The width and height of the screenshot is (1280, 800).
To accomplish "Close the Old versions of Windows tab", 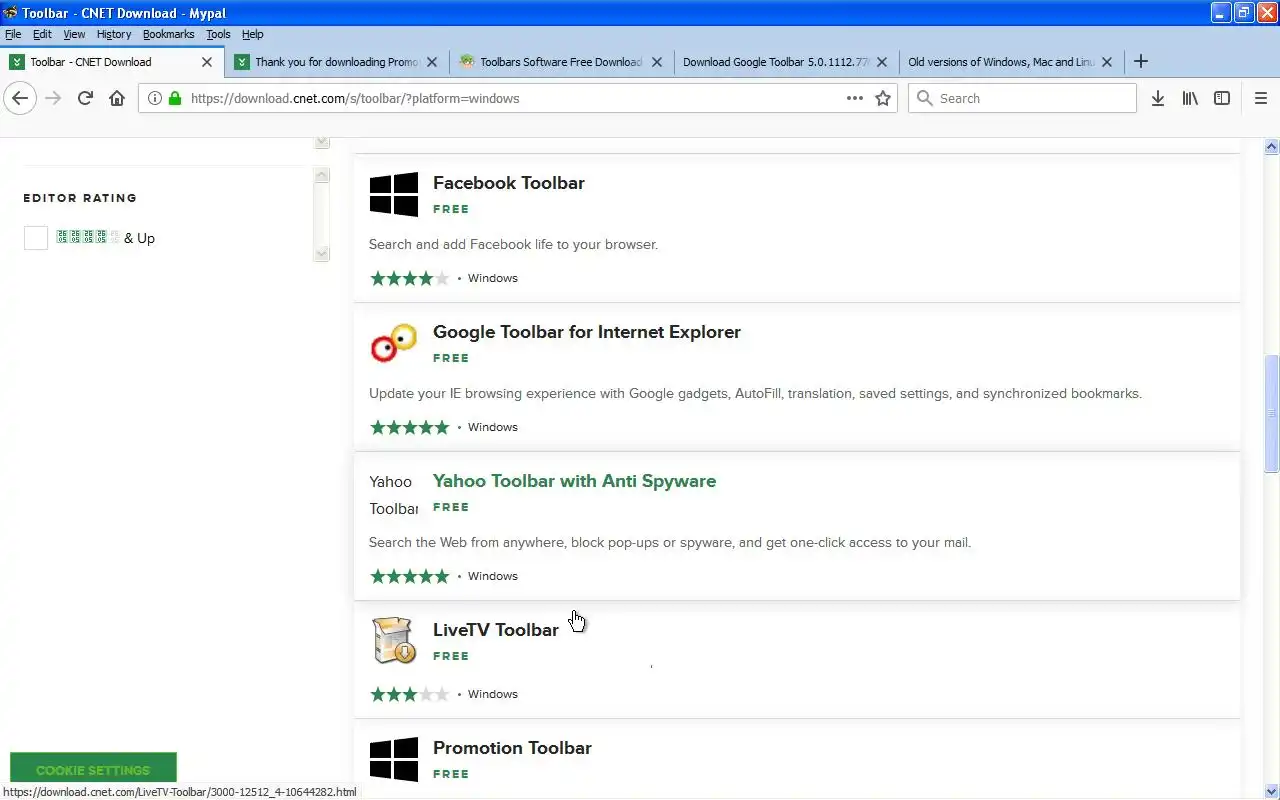I will pyautogui.click(x=1107, y=61).
